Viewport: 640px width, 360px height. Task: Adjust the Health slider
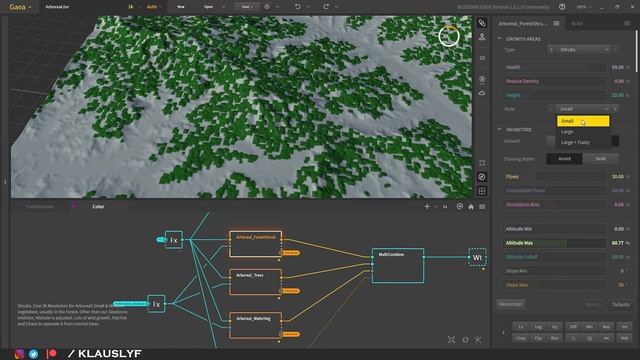[x=555, y=67]
